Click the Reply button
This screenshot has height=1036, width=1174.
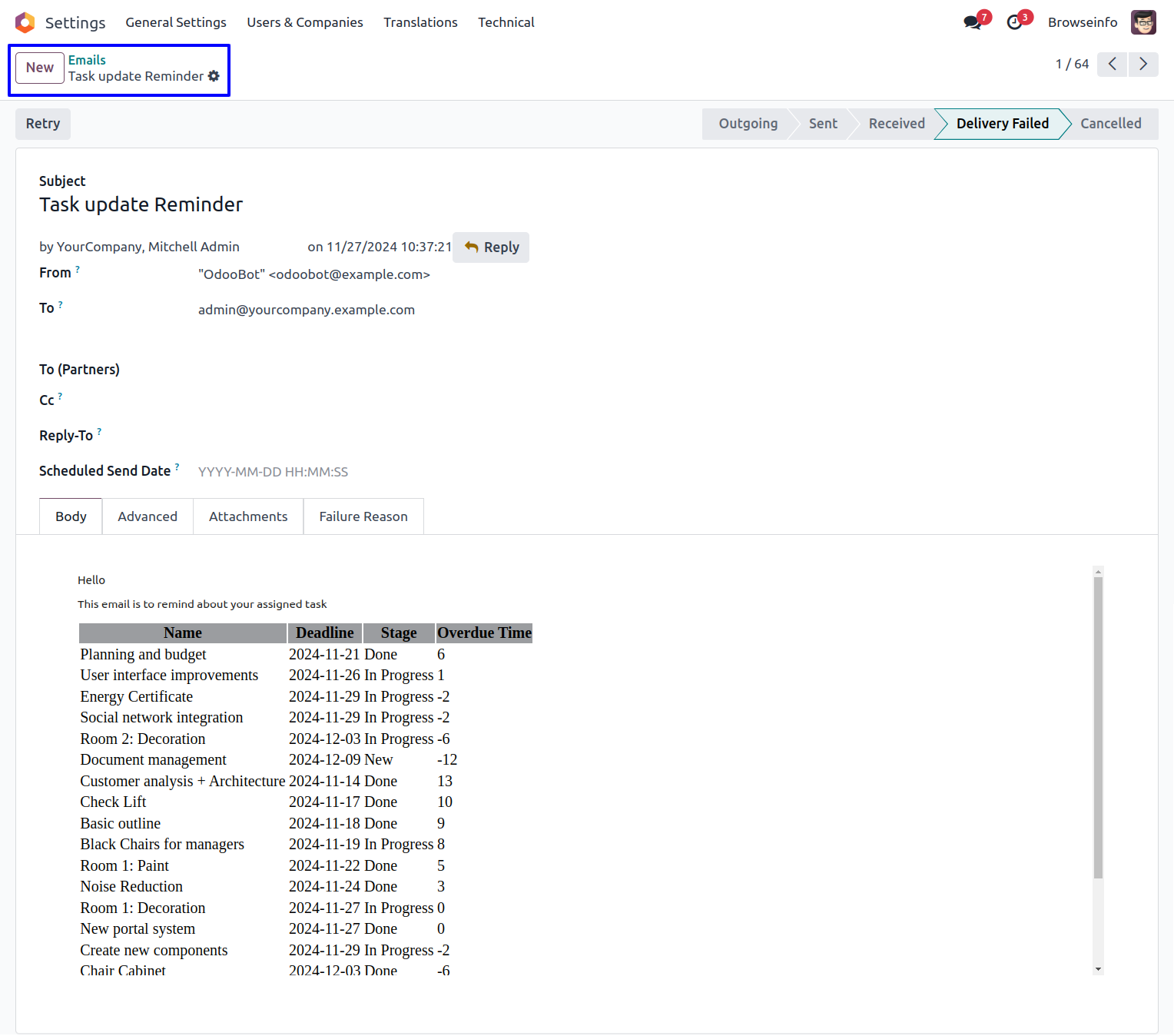click(x=491, y=247)
